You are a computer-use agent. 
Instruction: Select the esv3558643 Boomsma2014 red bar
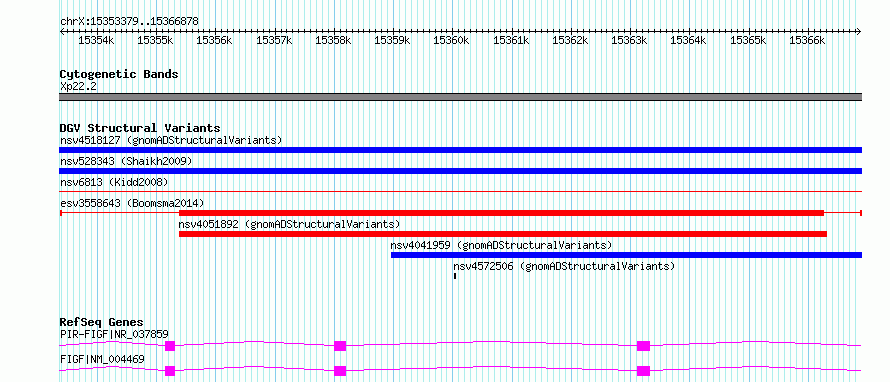pos(501,213)
